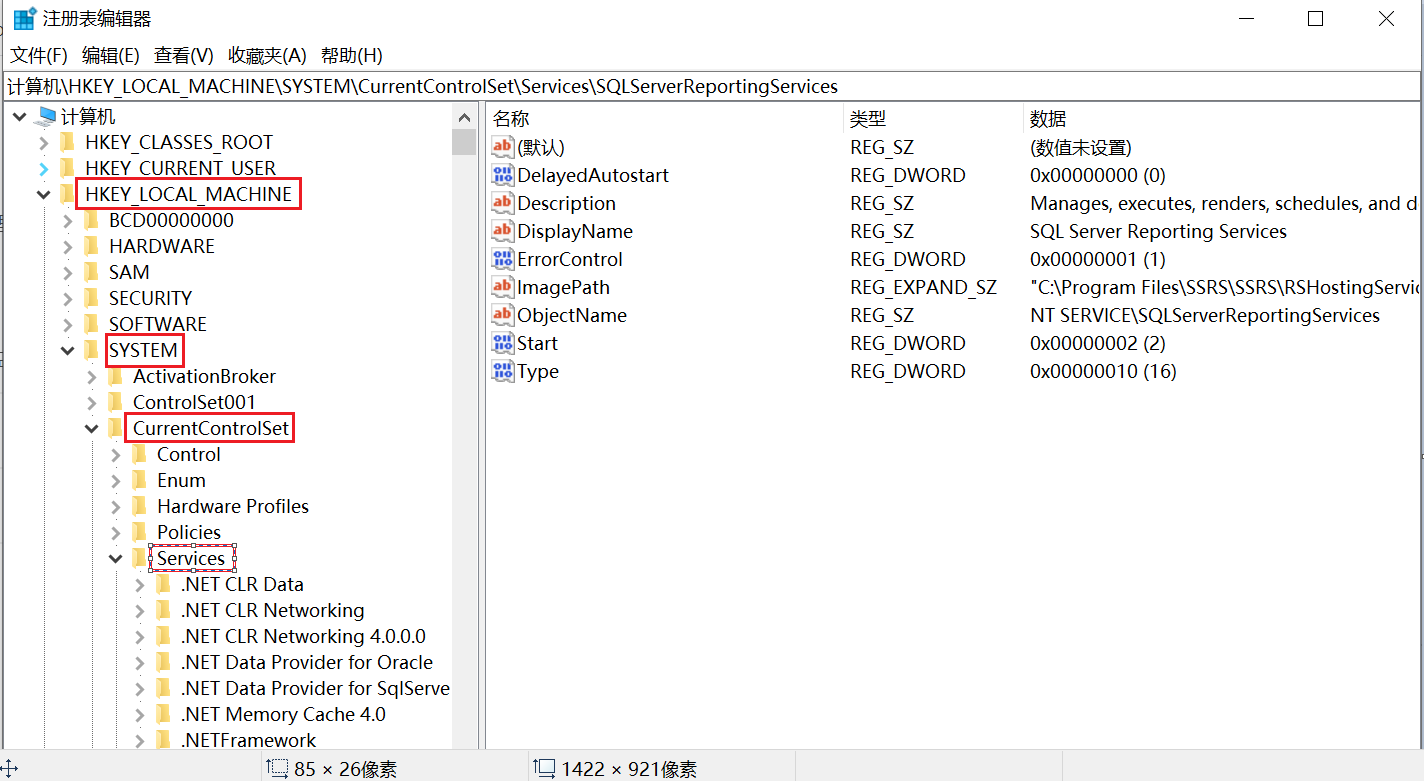1424x781 pixels.
Task: Select the ImagePath value name
Action: (x=563, y=287)
